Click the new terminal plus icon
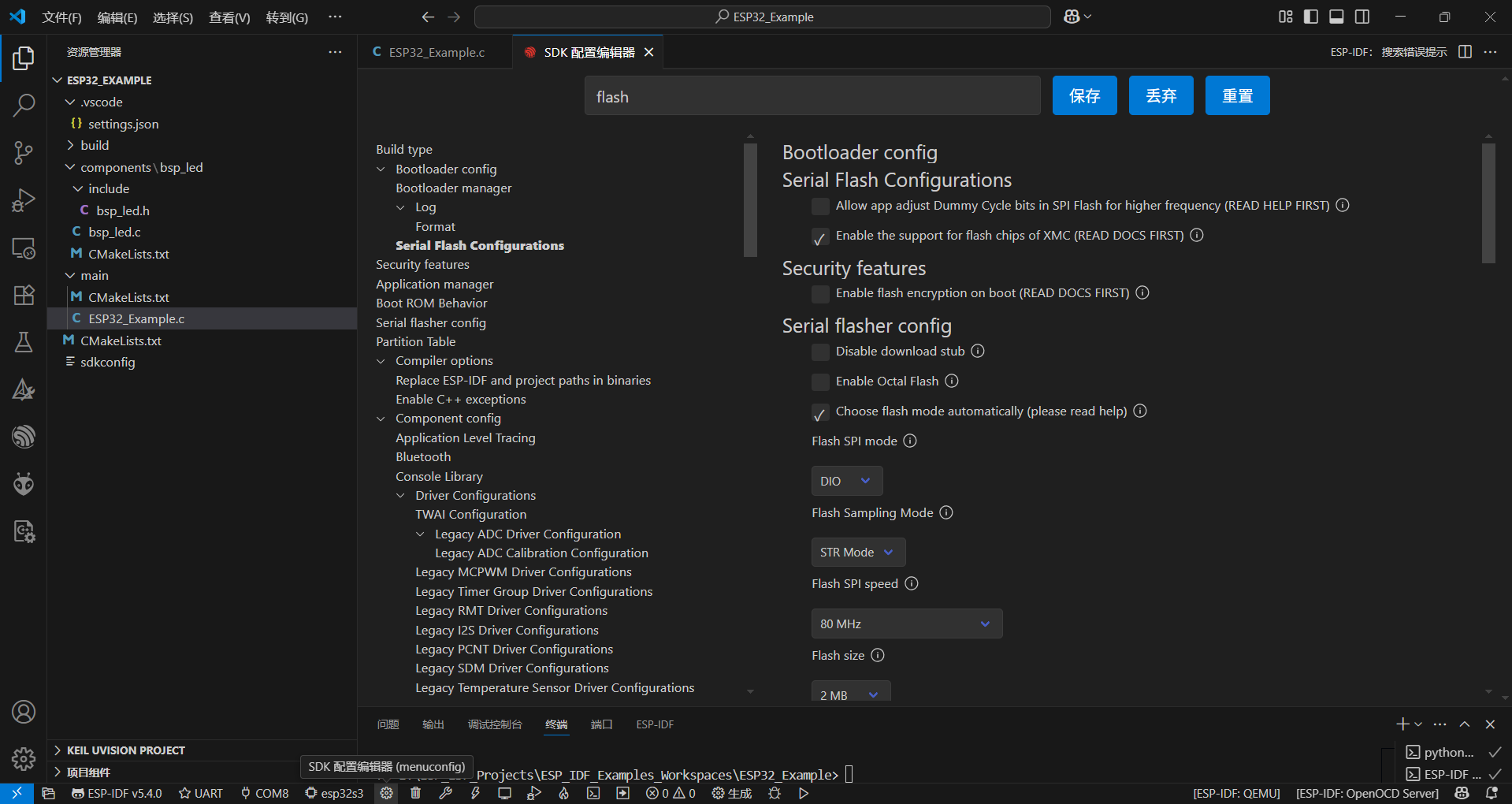1512x804 pixels. pos(1402,724)
